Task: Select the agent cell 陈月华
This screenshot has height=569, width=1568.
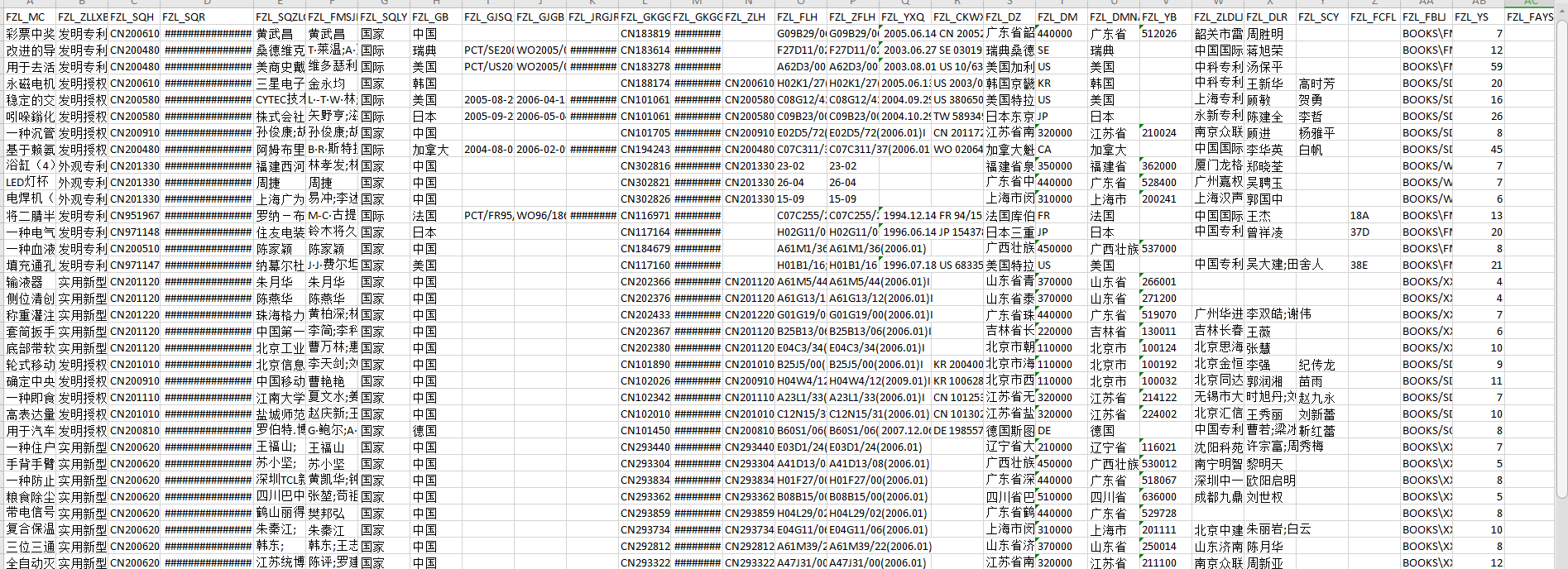Action: 1270,546
